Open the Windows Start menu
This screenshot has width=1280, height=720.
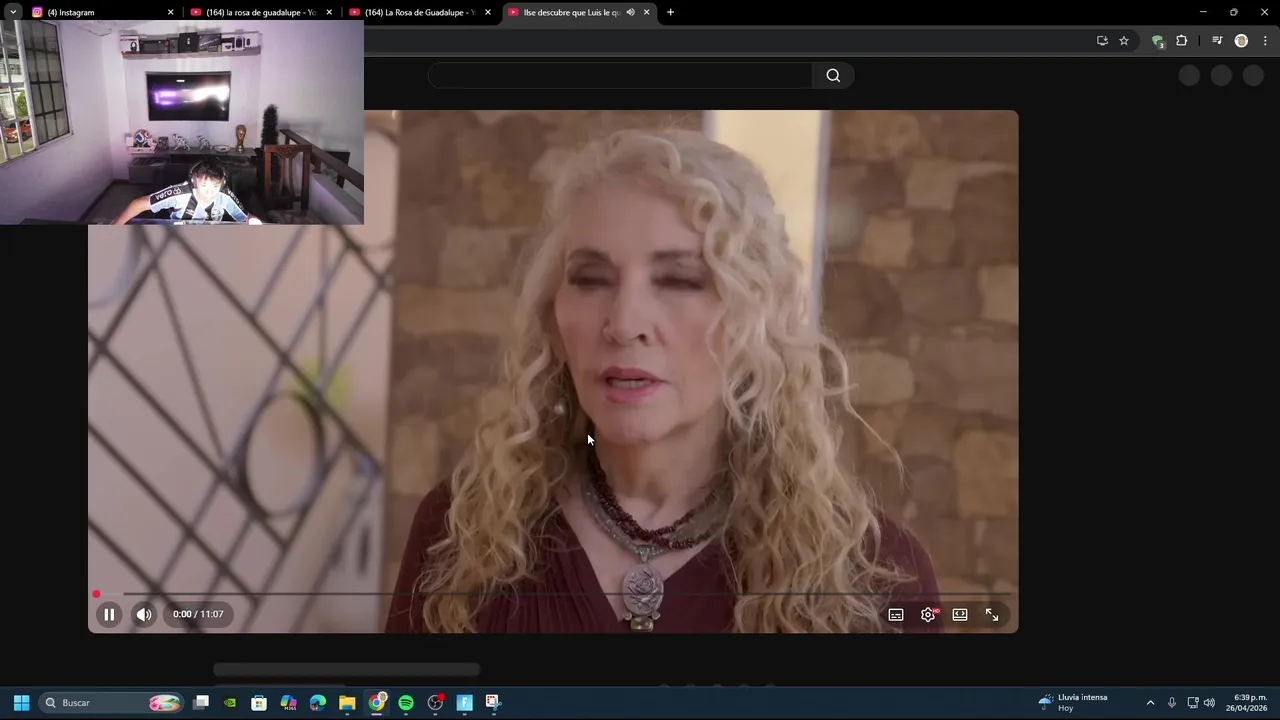point(21,703)
